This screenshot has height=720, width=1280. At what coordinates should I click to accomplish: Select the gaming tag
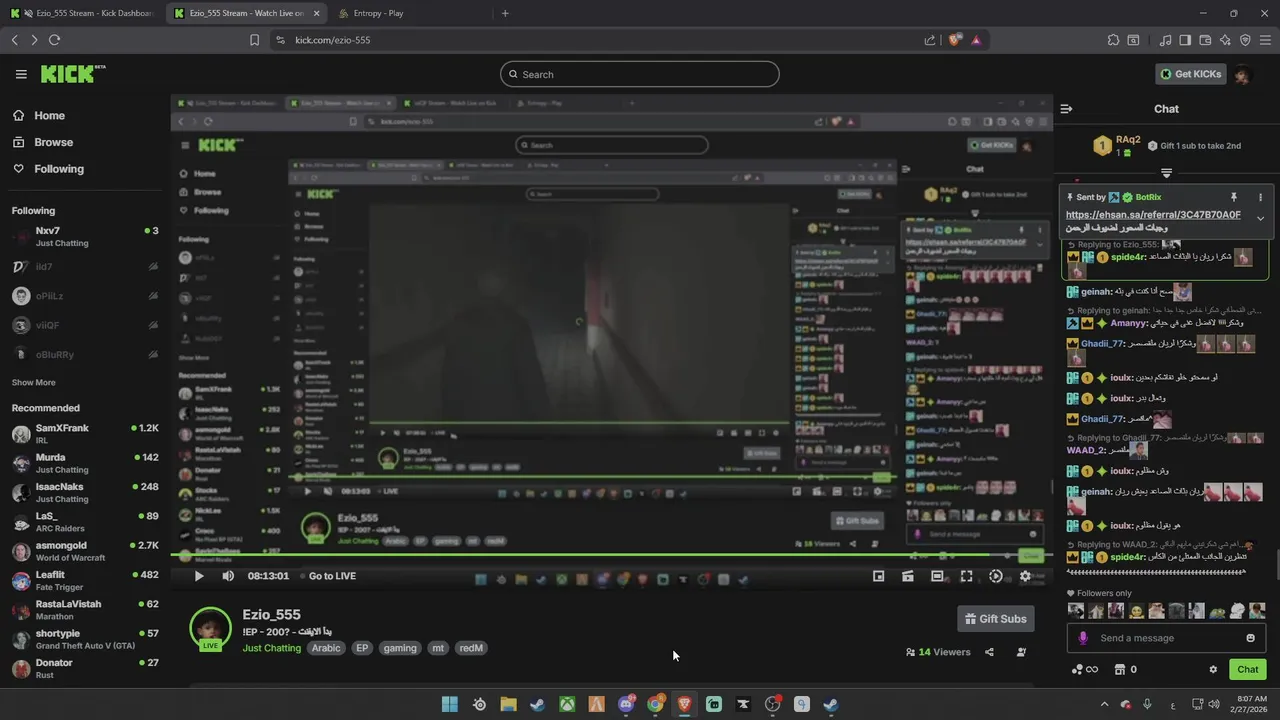[400, 648]
